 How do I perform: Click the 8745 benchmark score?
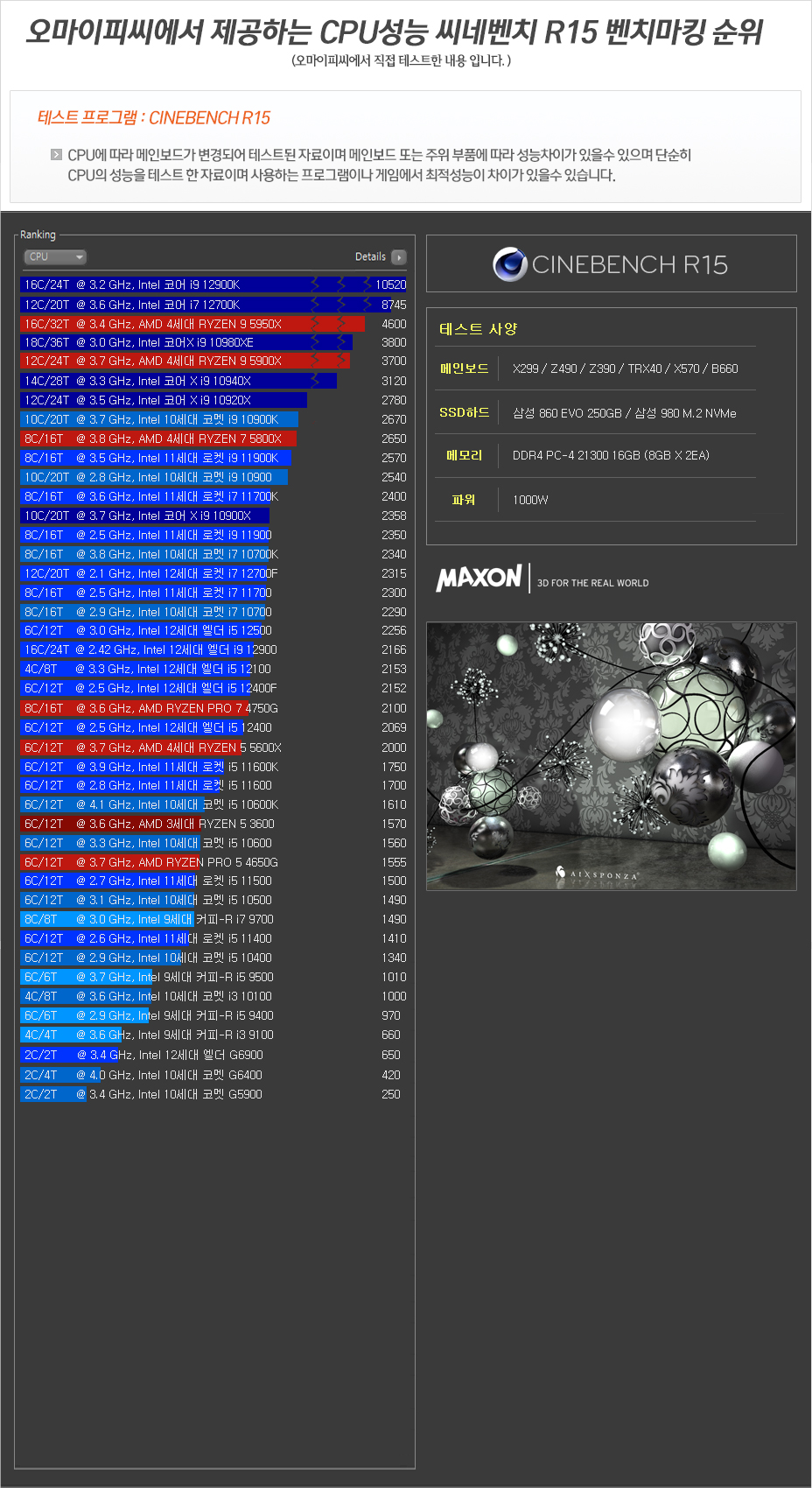click(394, 305)
